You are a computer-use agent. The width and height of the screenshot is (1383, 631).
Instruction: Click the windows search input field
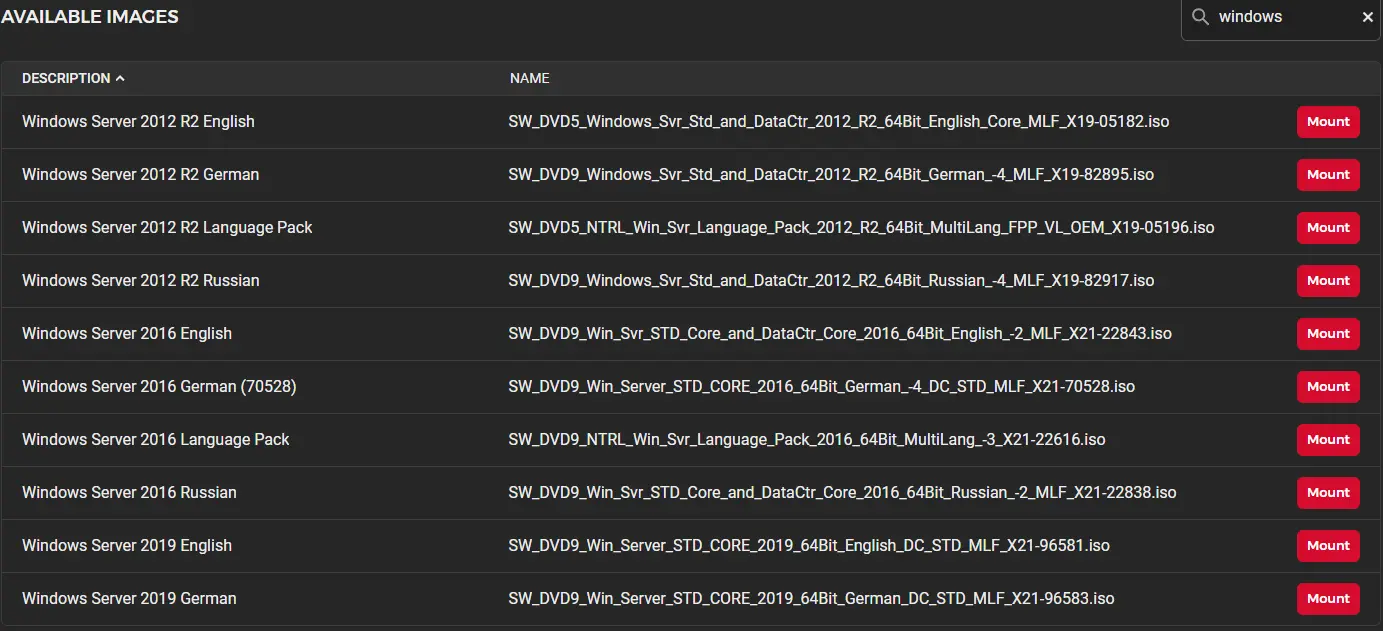coord(1280,17)
